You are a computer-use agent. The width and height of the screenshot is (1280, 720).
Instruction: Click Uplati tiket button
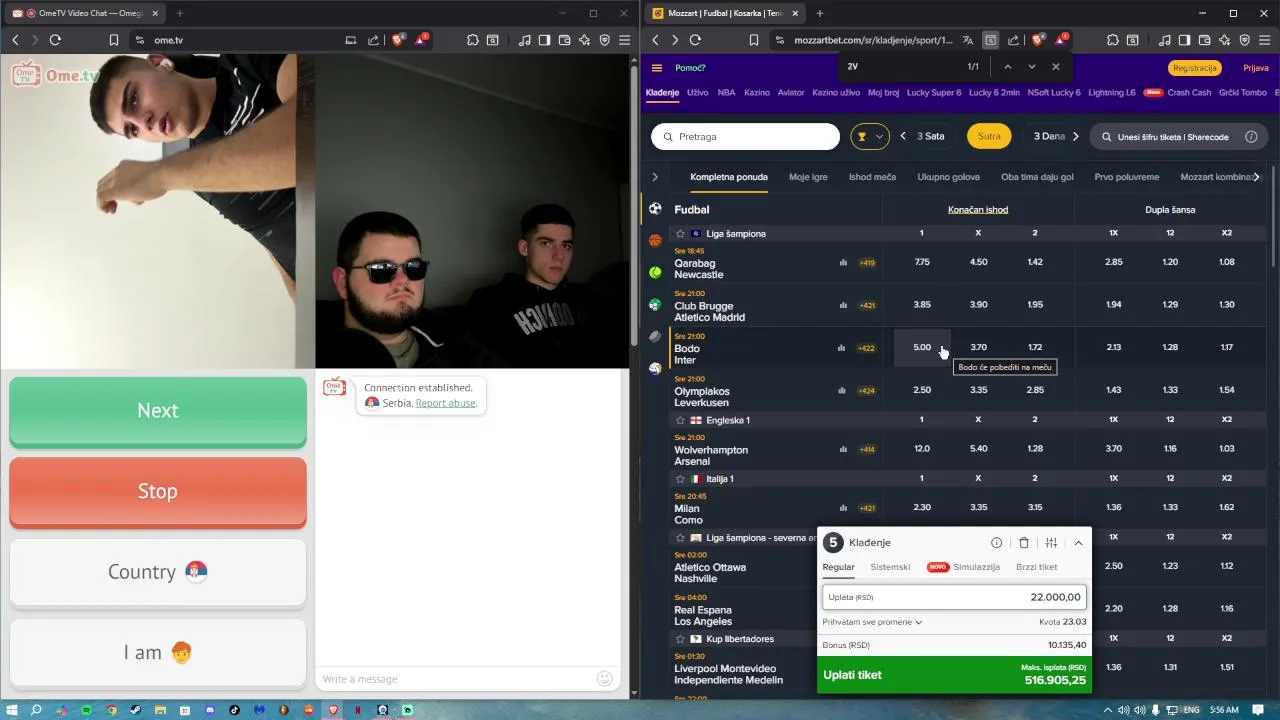(954, 675)
